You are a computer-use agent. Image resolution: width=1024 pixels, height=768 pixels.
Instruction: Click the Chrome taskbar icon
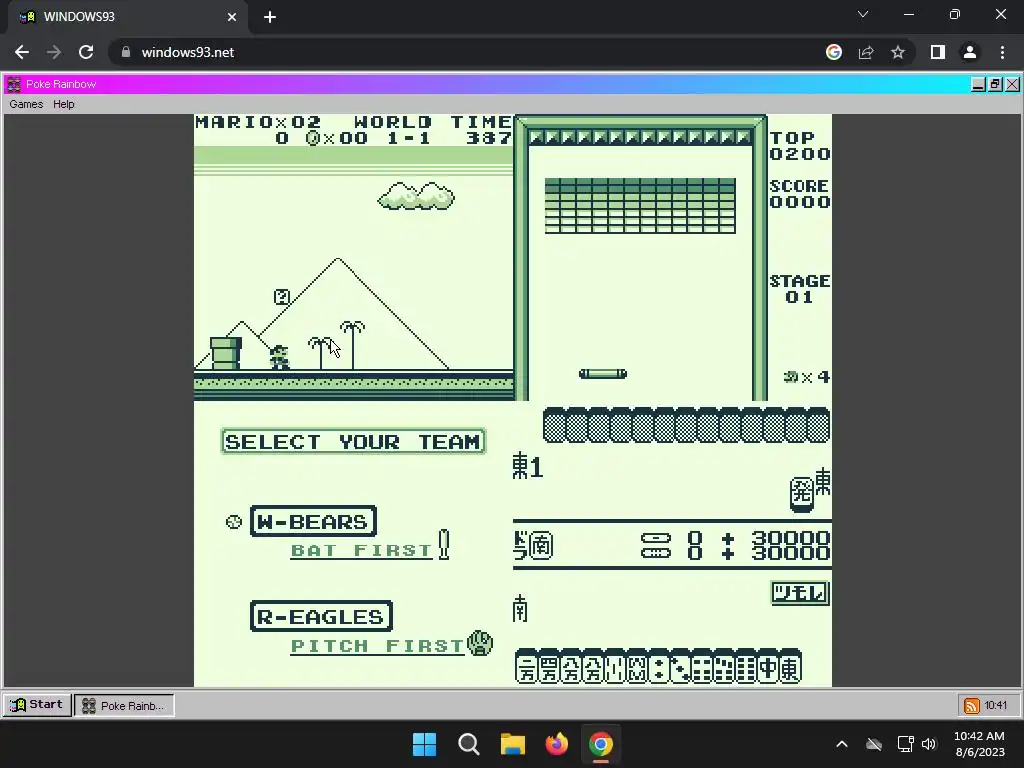[x=601, y=744]
